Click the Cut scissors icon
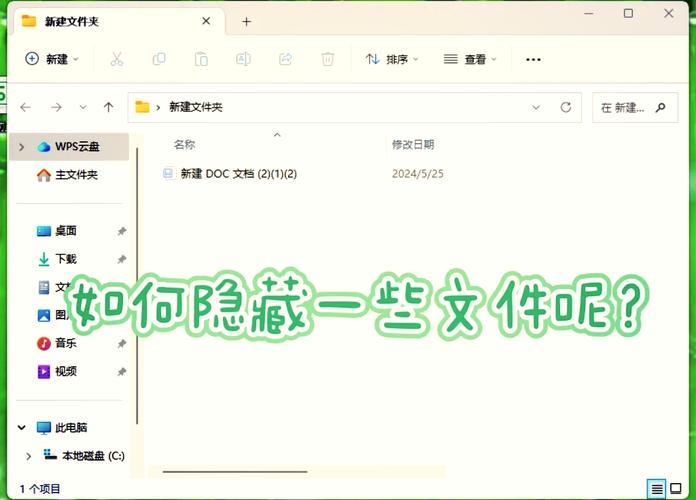Viewport: 696px width, 500px height. (116, 59)
